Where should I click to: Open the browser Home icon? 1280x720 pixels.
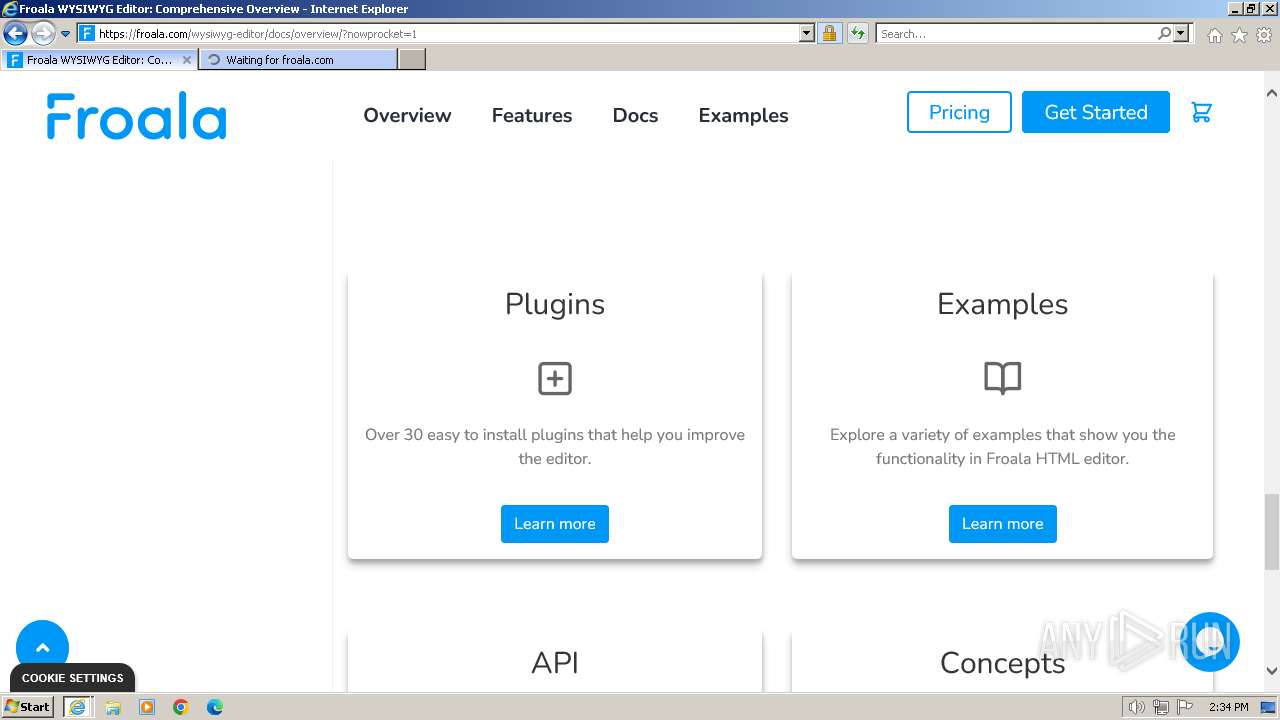pyautogui.click(x=1214, y=35)
